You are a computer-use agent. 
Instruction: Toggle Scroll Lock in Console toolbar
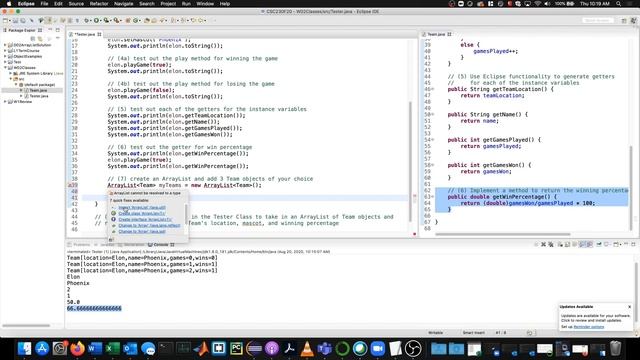tap(567, 244)
